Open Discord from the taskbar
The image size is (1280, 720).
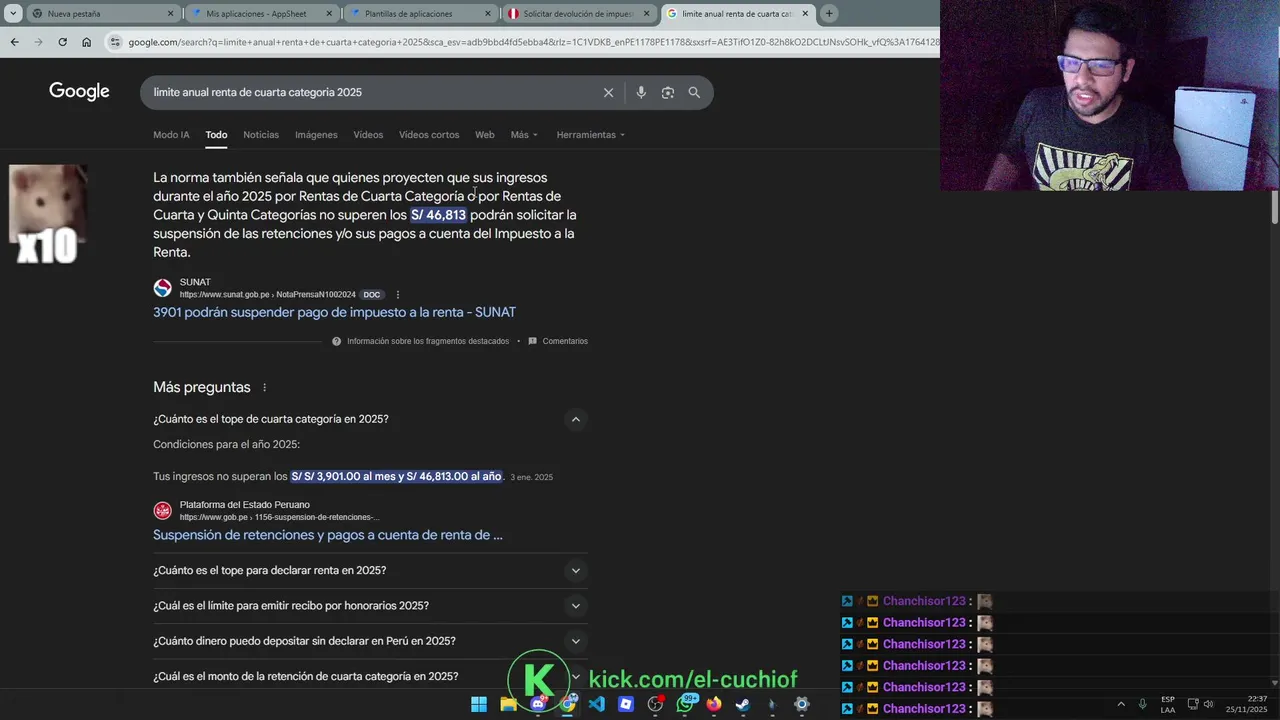[x=538, y=704]
